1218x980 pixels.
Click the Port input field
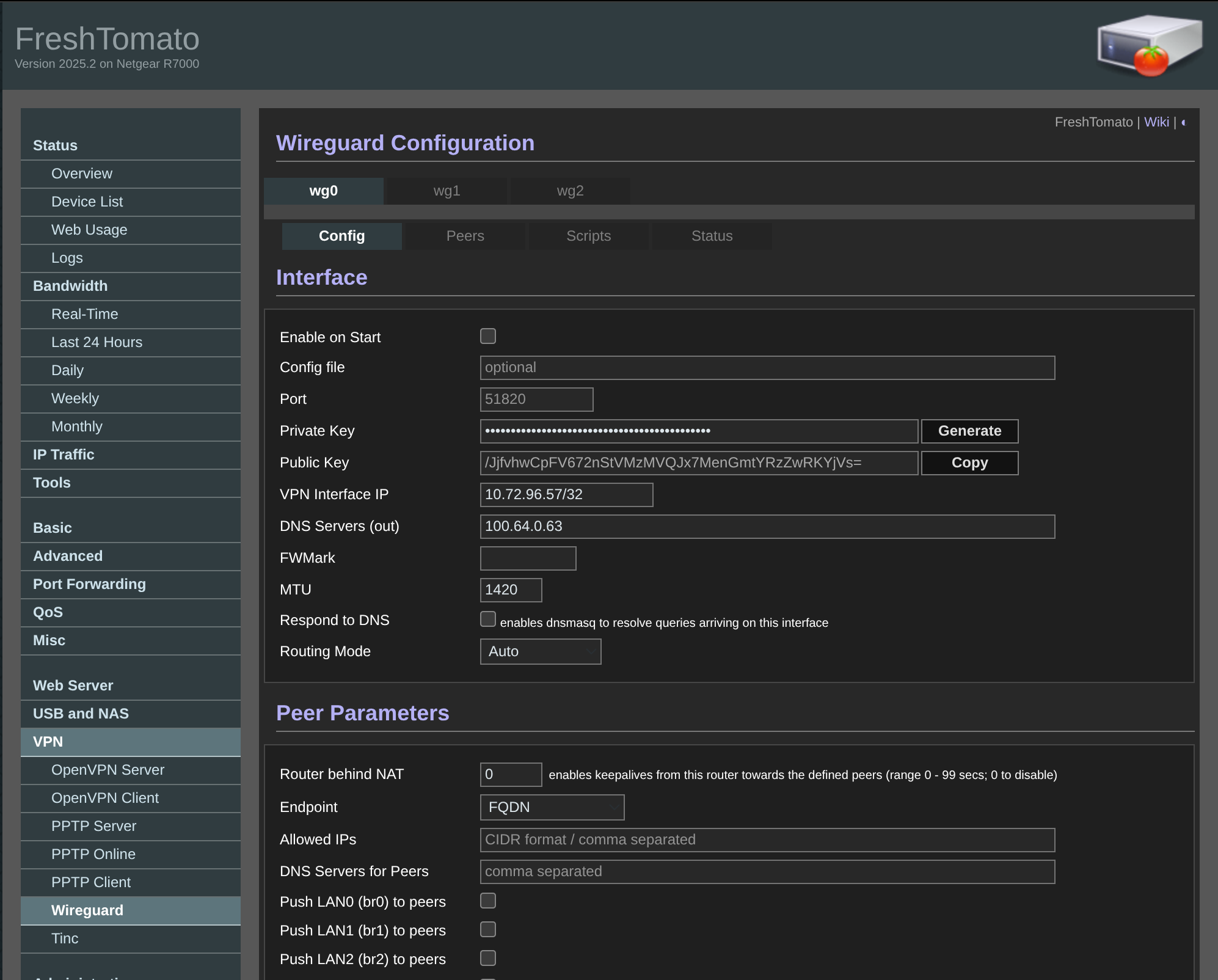(x=536, y=400)
